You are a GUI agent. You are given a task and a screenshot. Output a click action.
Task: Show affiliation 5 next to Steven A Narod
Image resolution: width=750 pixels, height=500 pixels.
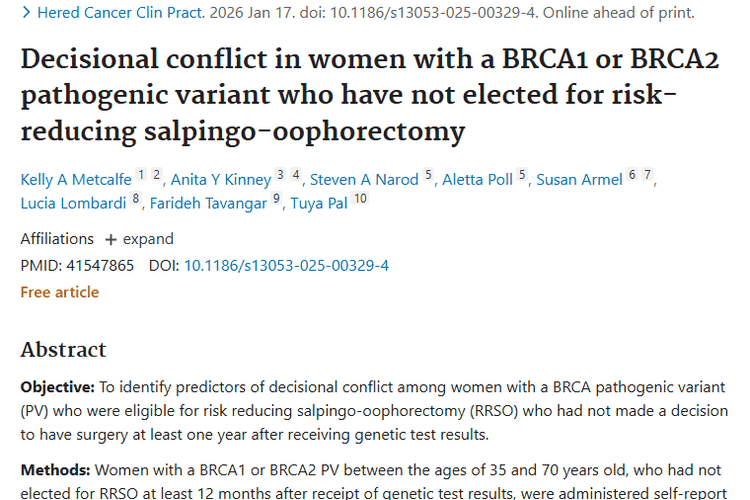(429, 175)
